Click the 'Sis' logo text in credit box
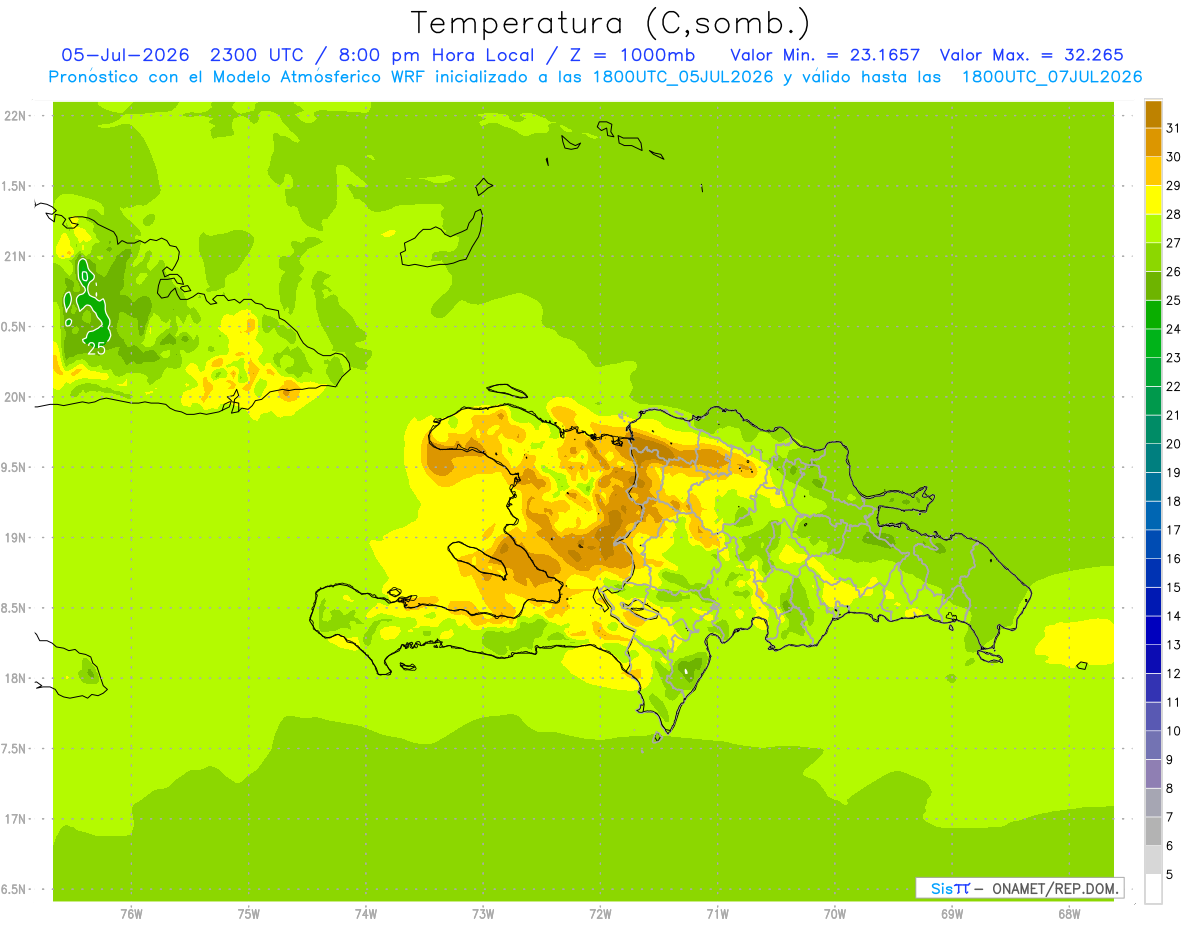 coord(941,888)
